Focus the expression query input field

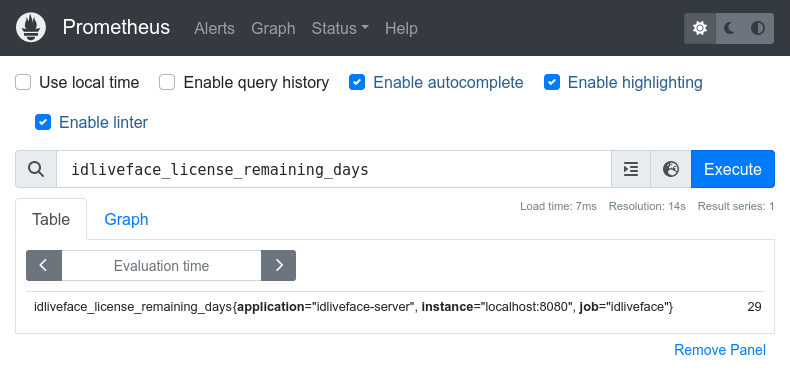coord(334,169)
